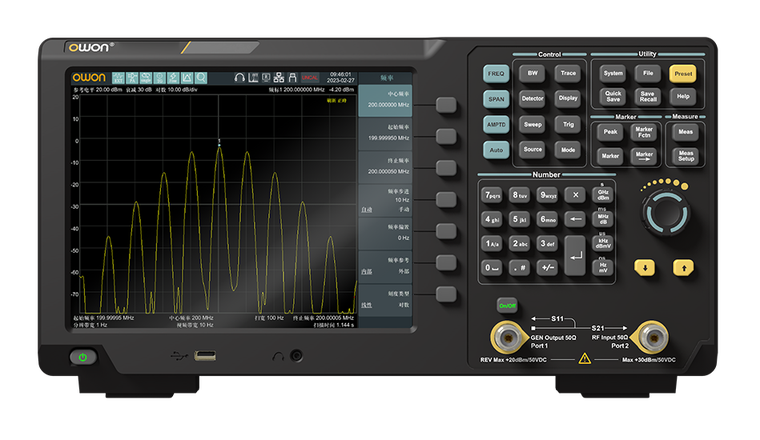The height and width of the screenshot is (440, 760).
Task: Push the MHz/dB unit key
Action: tap(603, 220)
